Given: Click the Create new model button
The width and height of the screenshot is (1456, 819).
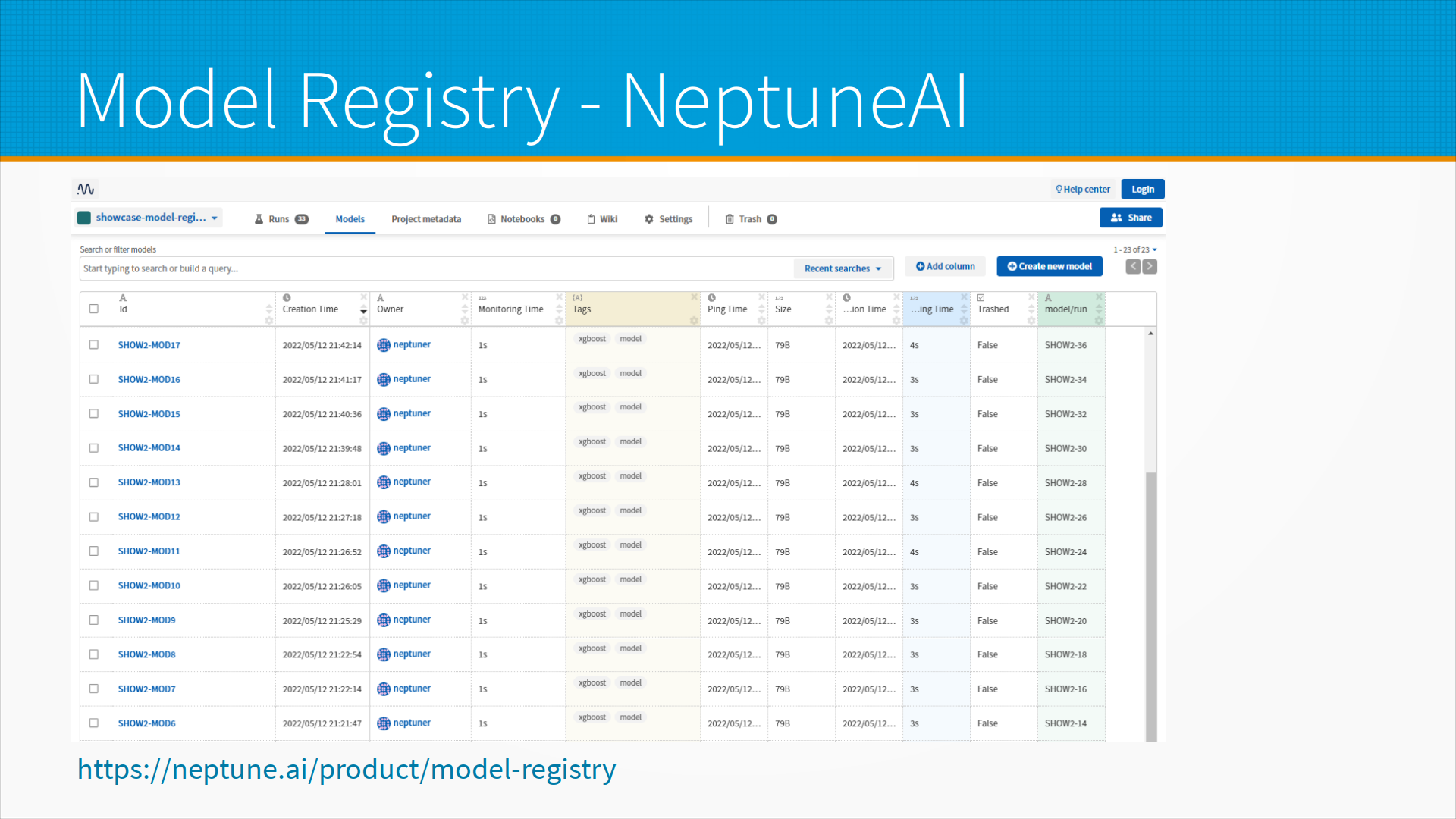Looking at the screenshot, I should pyautogui.click(x=1050, y=266).
